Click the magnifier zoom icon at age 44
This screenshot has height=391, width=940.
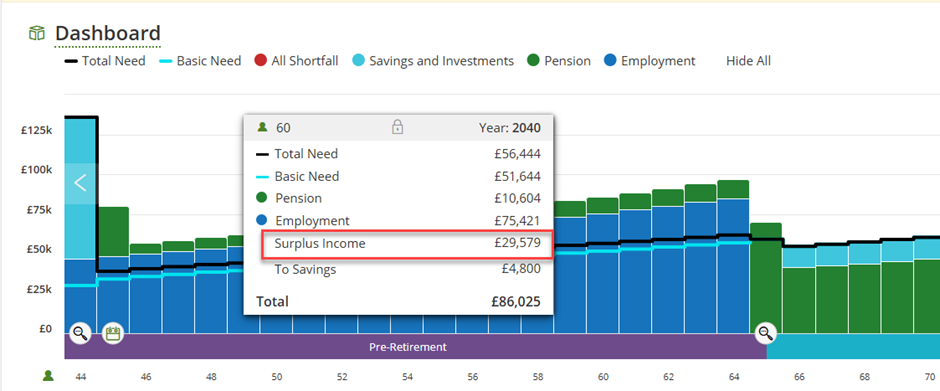point(80,332)
